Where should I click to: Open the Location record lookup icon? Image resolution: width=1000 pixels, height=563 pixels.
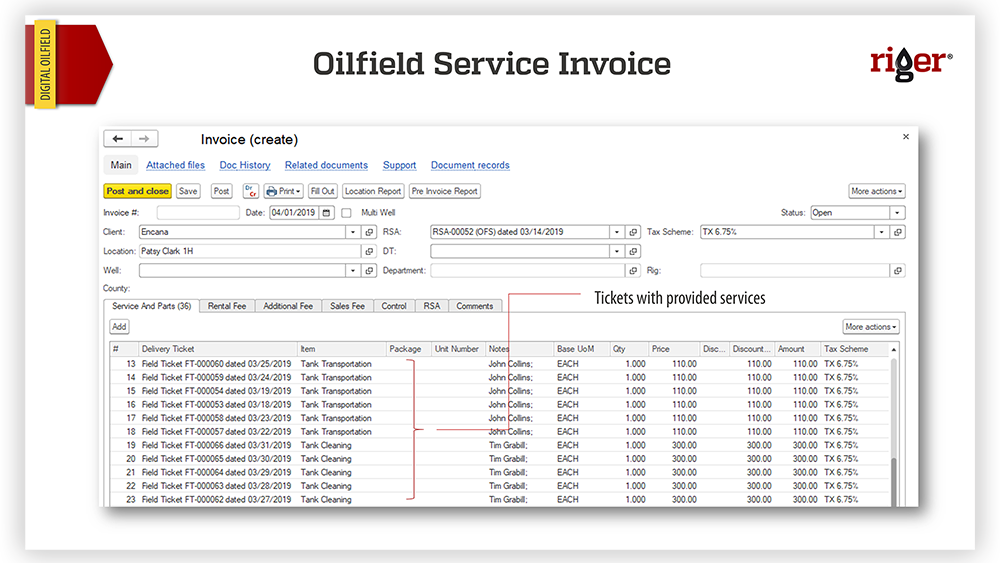pyautogui.click(x=369, y=251)
